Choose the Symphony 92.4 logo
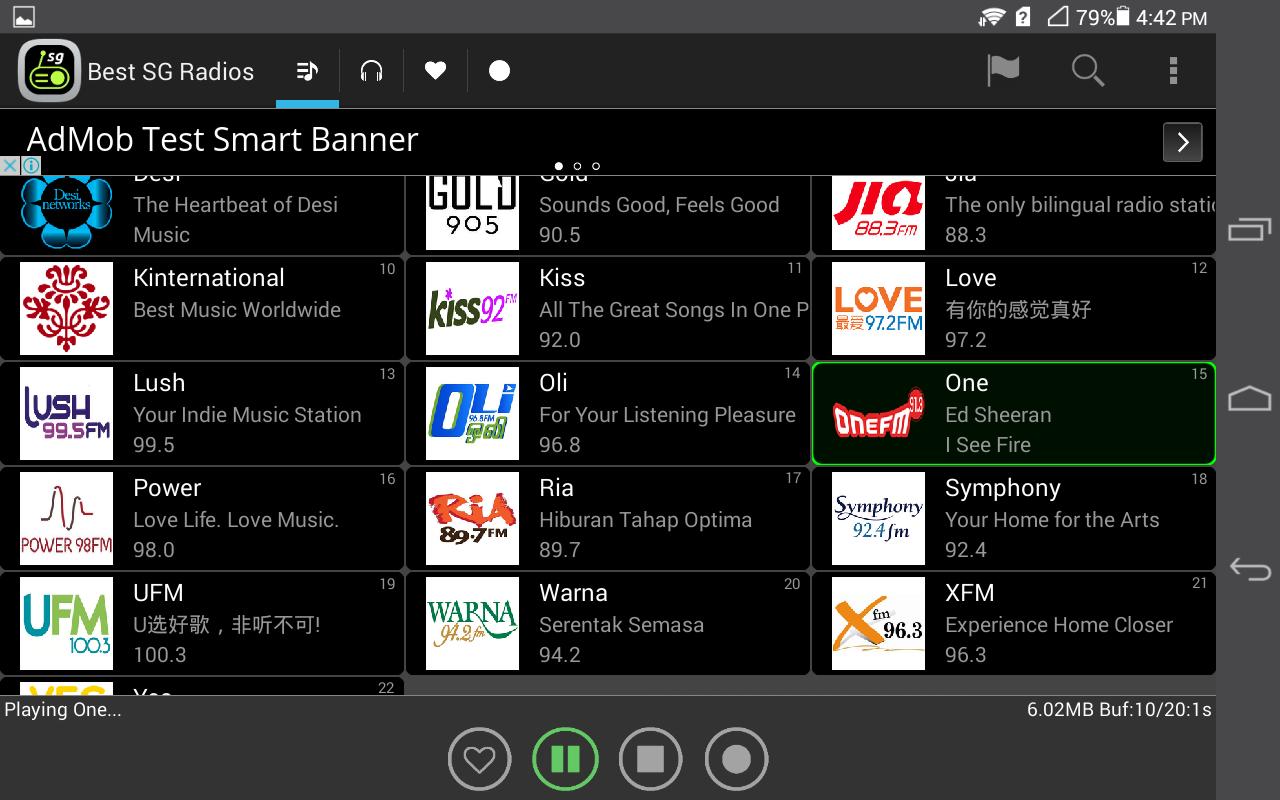This screenshot has width=1280, height=800. click(x=879, y=519)
